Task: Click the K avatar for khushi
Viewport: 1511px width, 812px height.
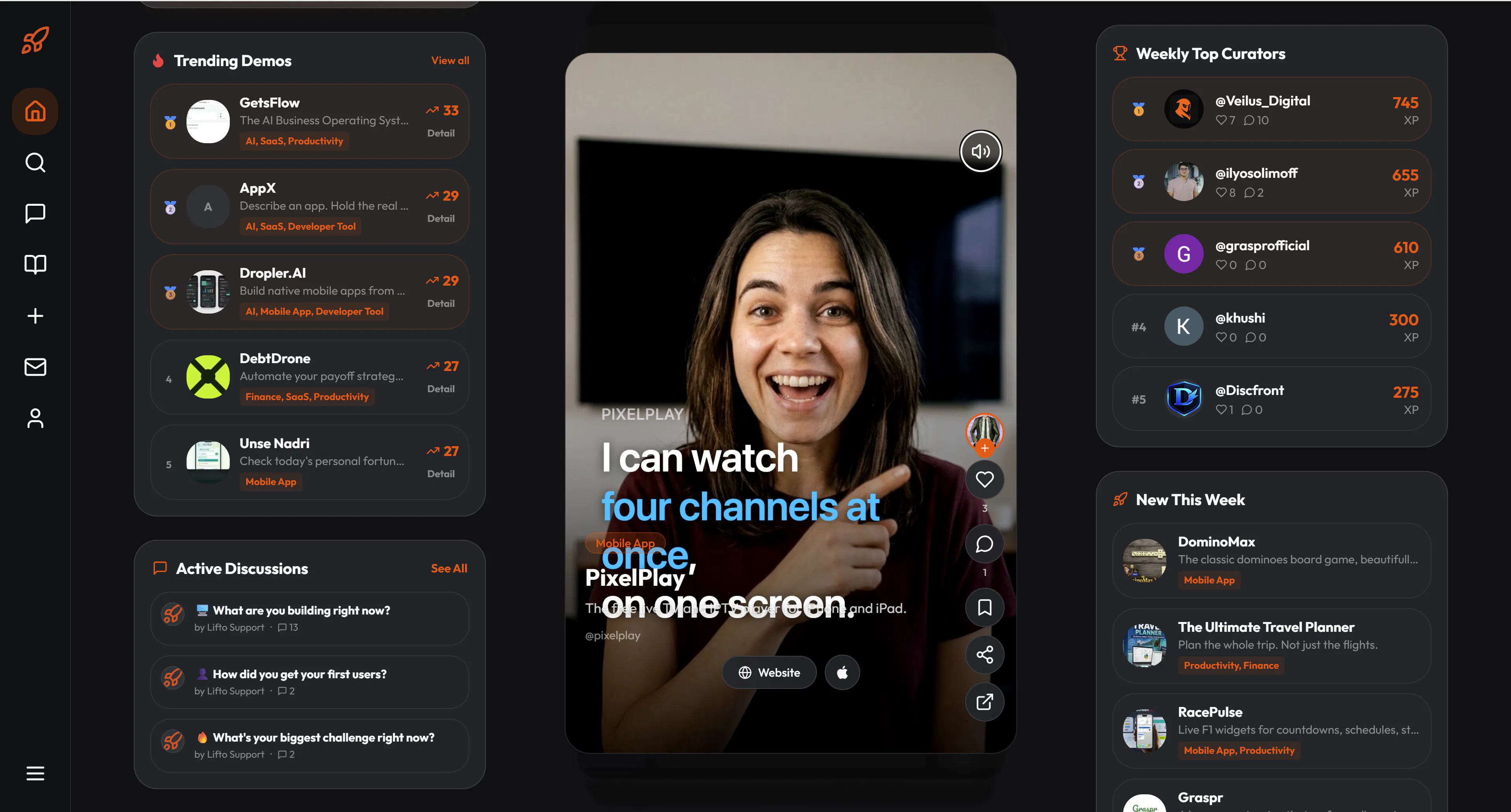Action: pos(1184,326)
